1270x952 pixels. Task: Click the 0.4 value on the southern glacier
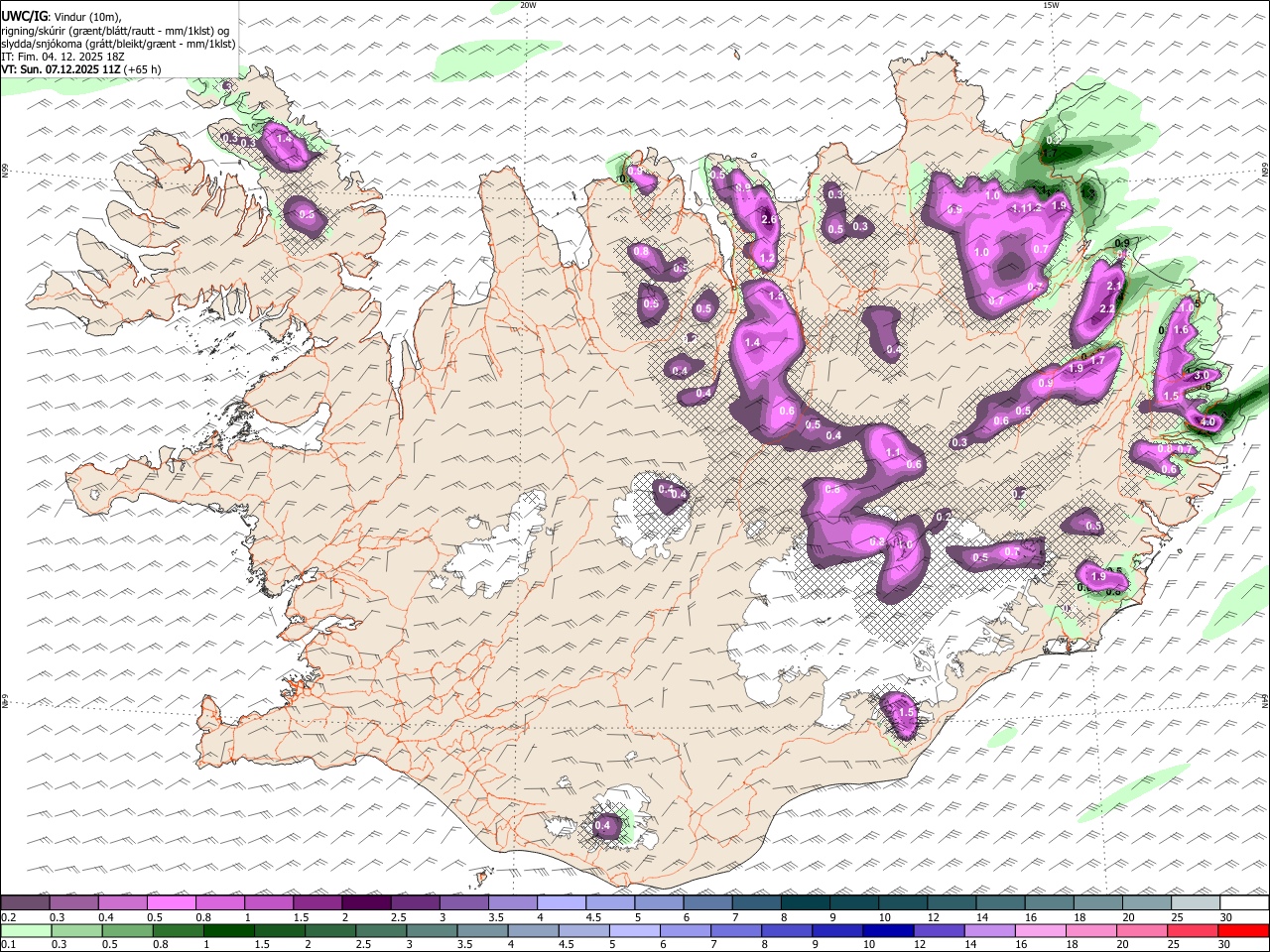click(602, 825)
